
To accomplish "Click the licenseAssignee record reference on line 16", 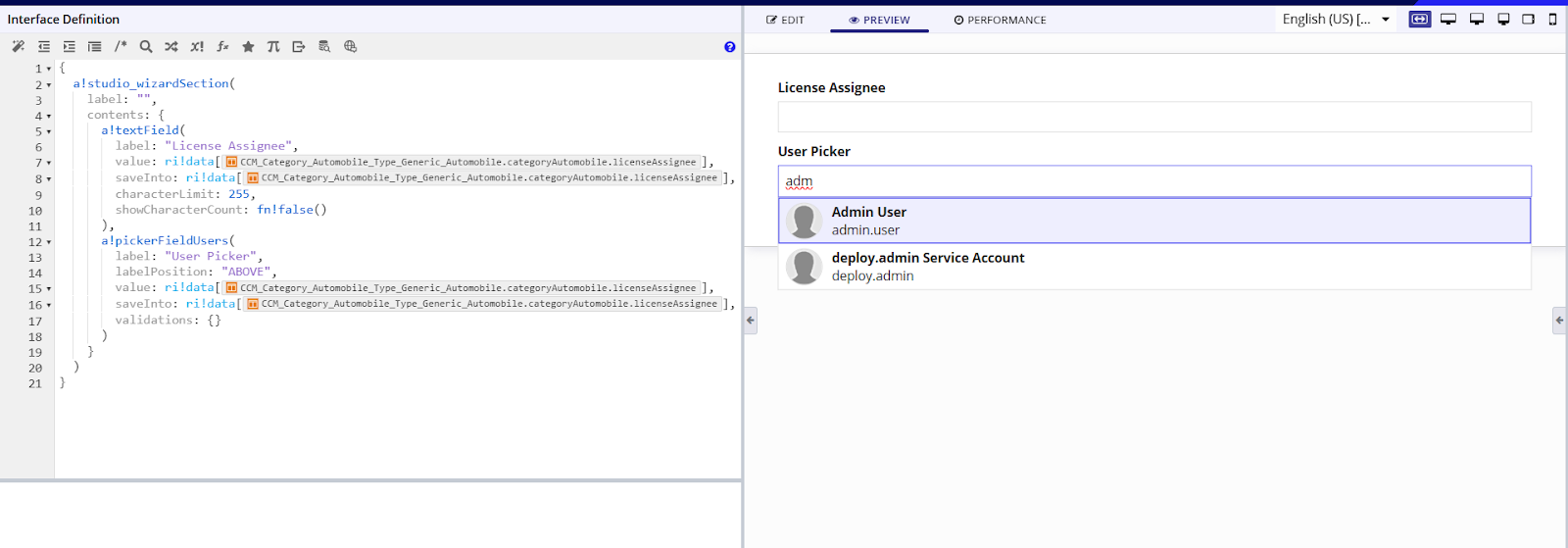I will [x=482, y=304].
